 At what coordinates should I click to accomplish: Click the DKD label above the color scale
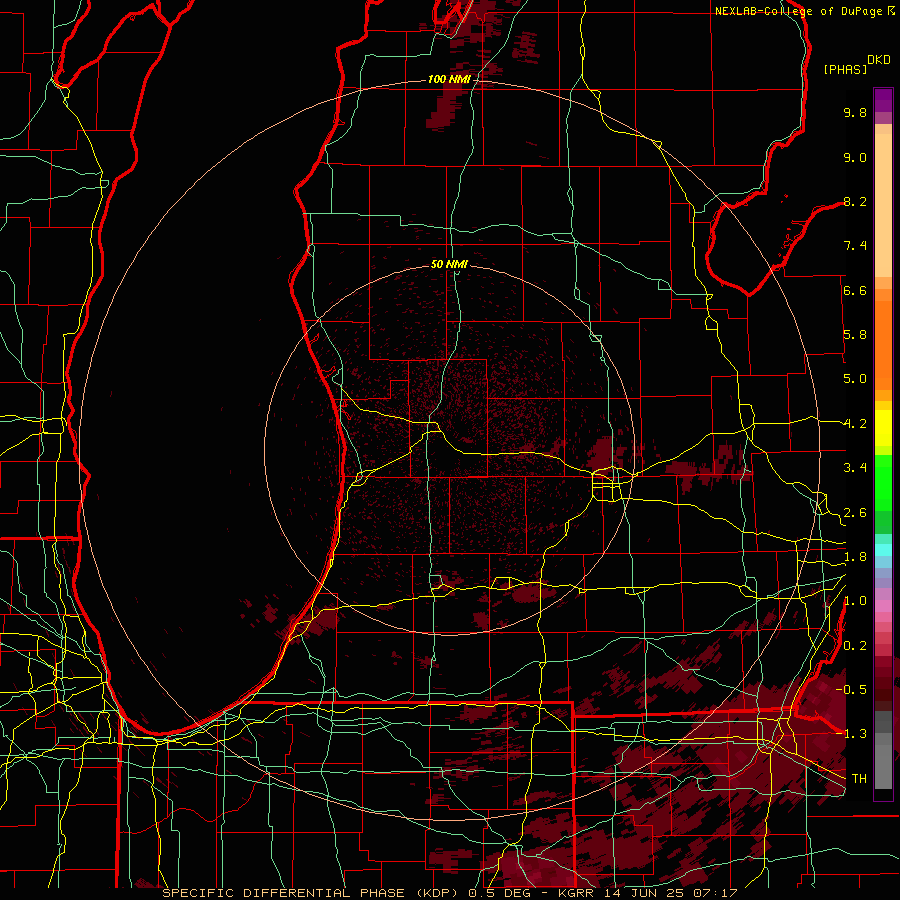879,60
